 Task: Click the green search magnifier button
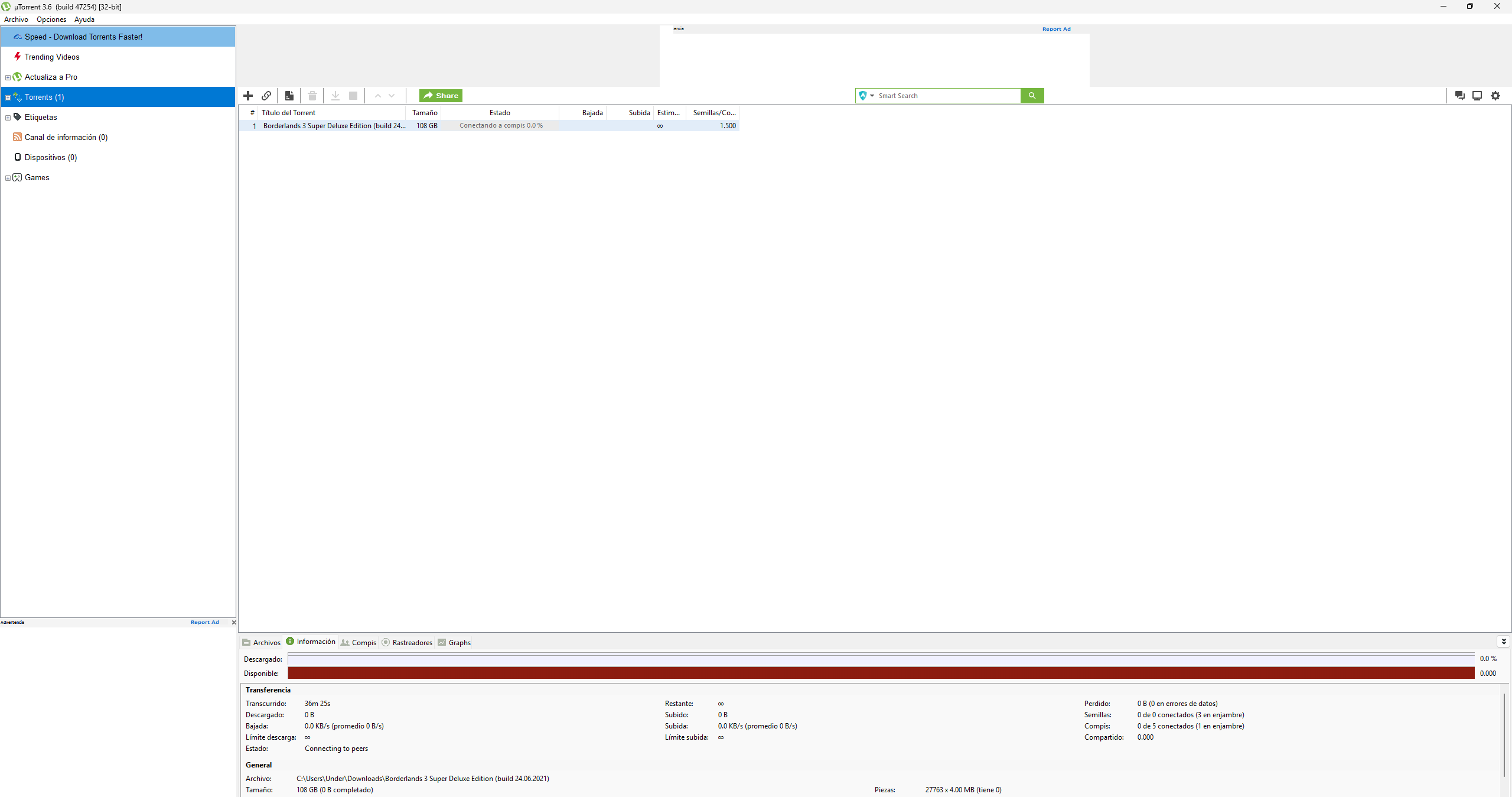[1032, 96]
